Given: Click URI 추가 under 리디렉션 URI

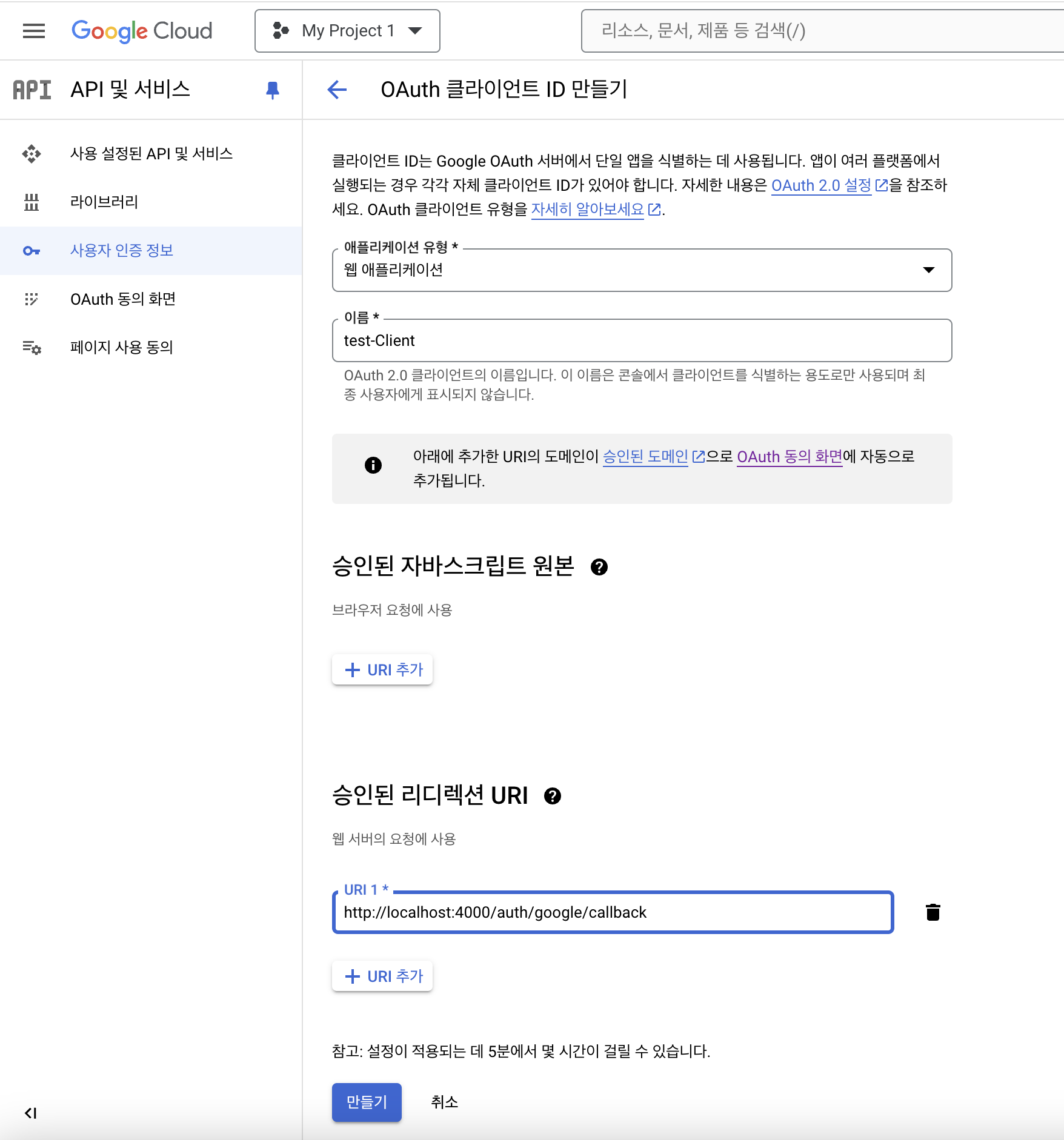Looking at the screenshot, I should [382, 976].
